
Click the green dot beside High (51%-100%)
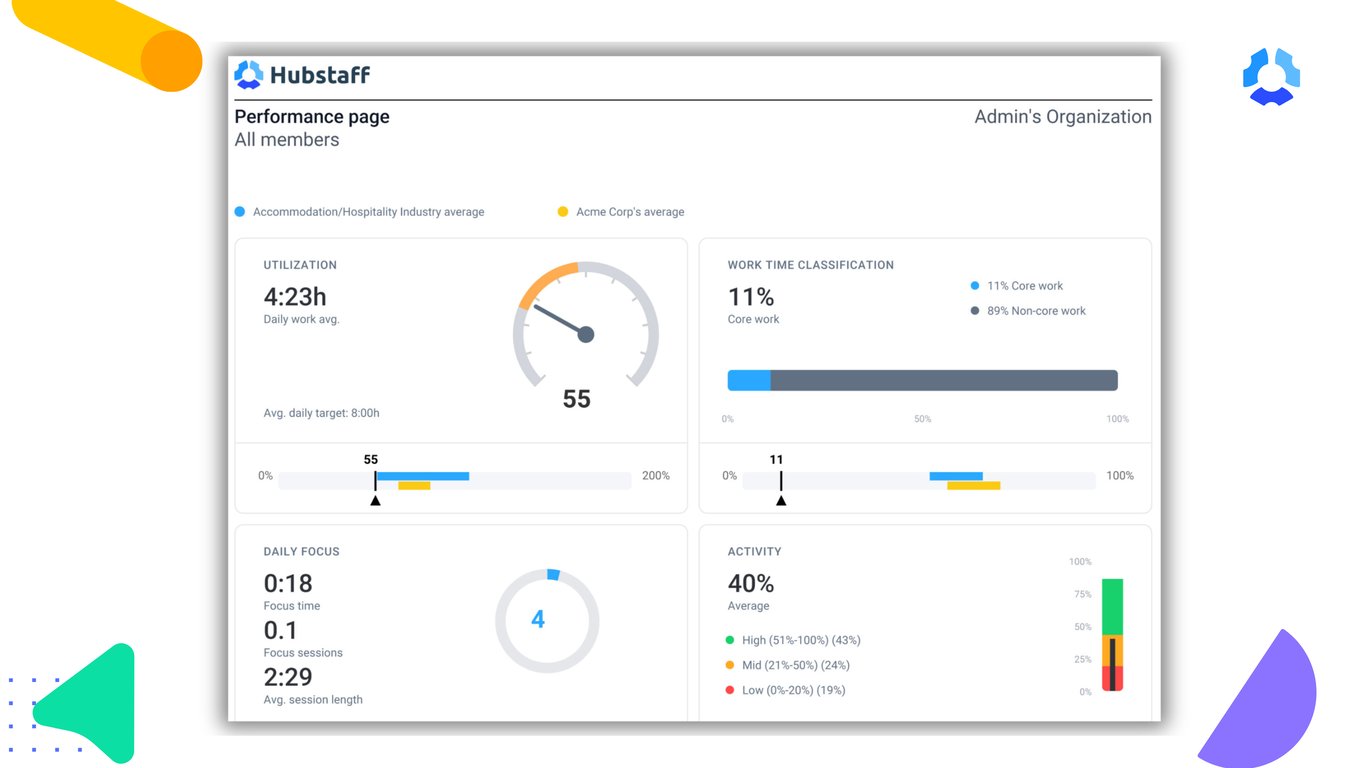coord(731,640)
